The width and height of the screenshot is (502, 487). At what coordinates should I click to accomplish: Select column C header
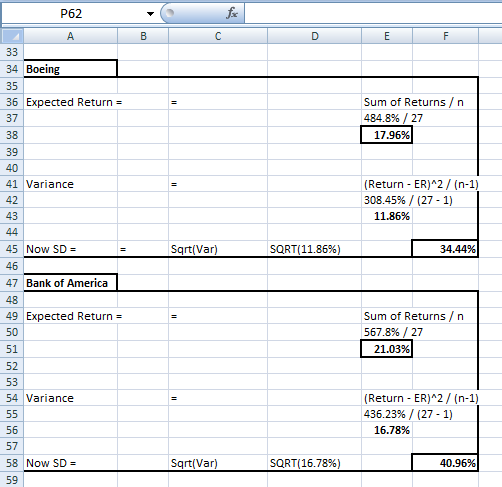(x=218, y=36)
